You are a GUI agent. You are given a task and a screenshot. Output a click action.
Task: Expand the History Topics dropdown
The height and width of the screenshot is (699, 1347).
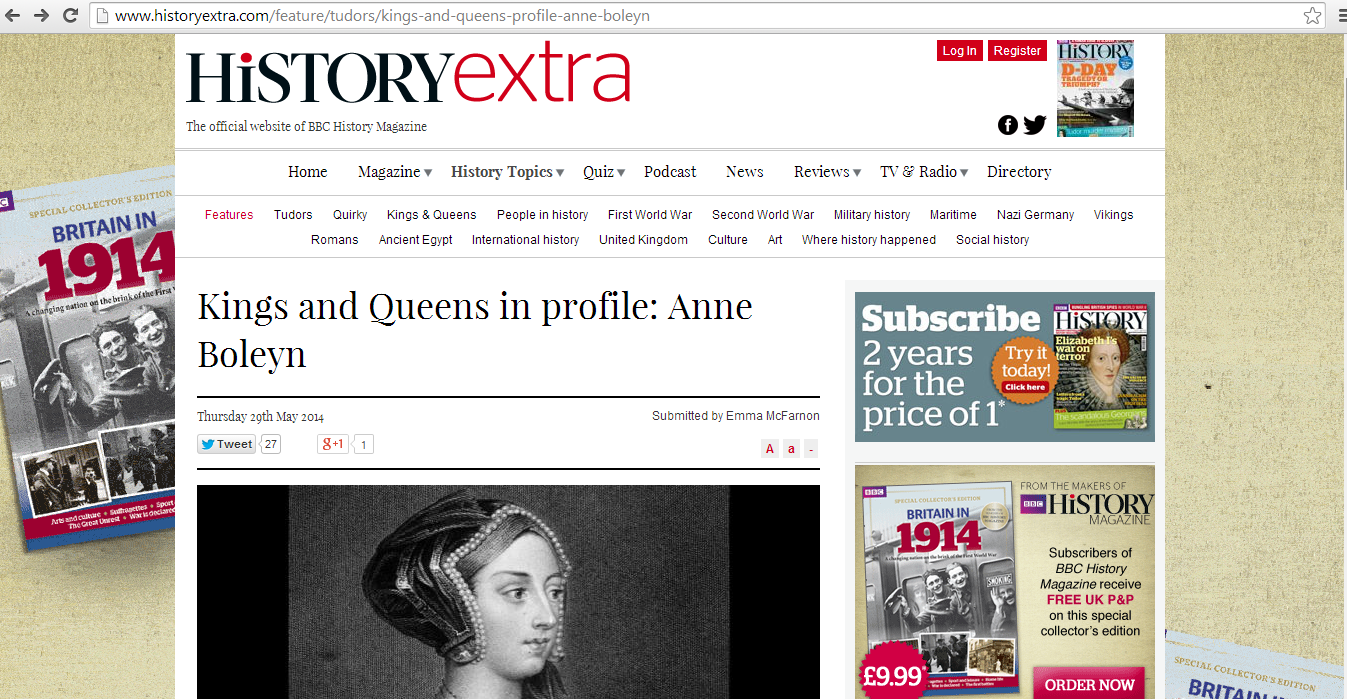tap(508, 172)
